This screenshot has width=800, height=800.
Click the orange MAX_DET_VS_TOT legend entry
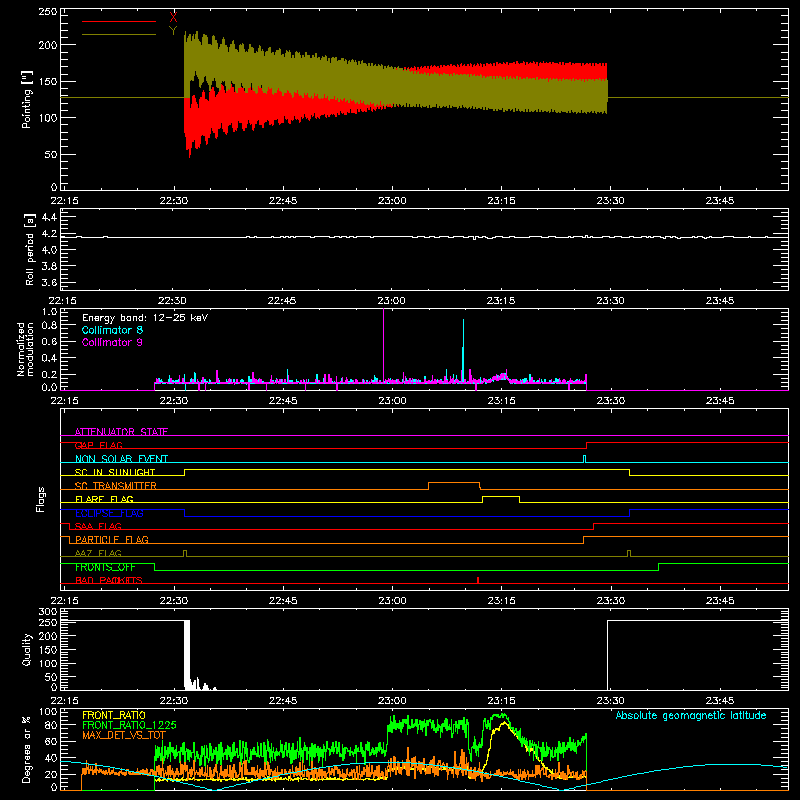coord(124,735)
